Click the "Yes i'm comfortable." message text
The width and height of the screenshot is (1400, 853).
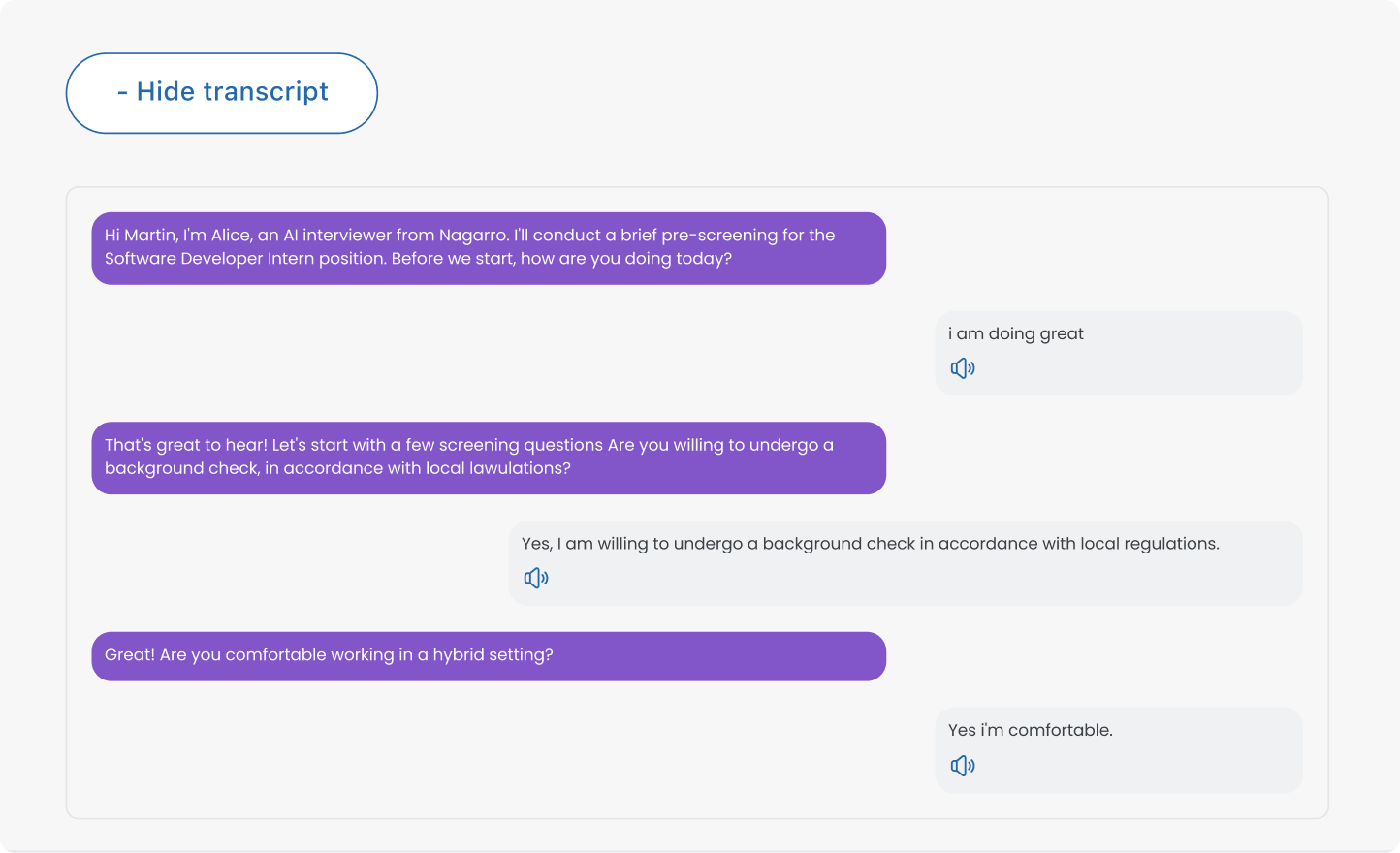click(x=1030, y=730)
